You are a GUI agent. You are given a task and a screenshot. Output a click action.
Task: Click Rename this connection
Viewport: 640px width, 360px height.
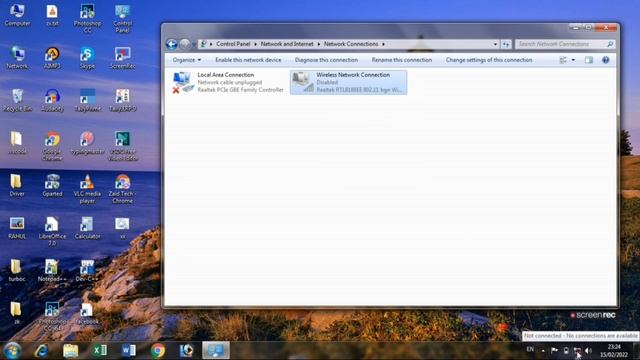402,60
